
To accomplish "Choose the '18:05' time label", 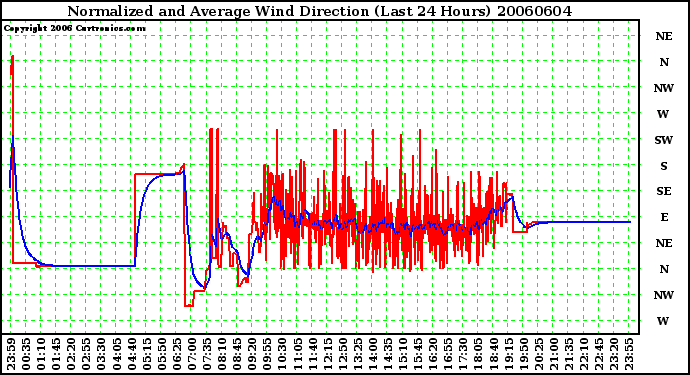I will tap(478, 354).
